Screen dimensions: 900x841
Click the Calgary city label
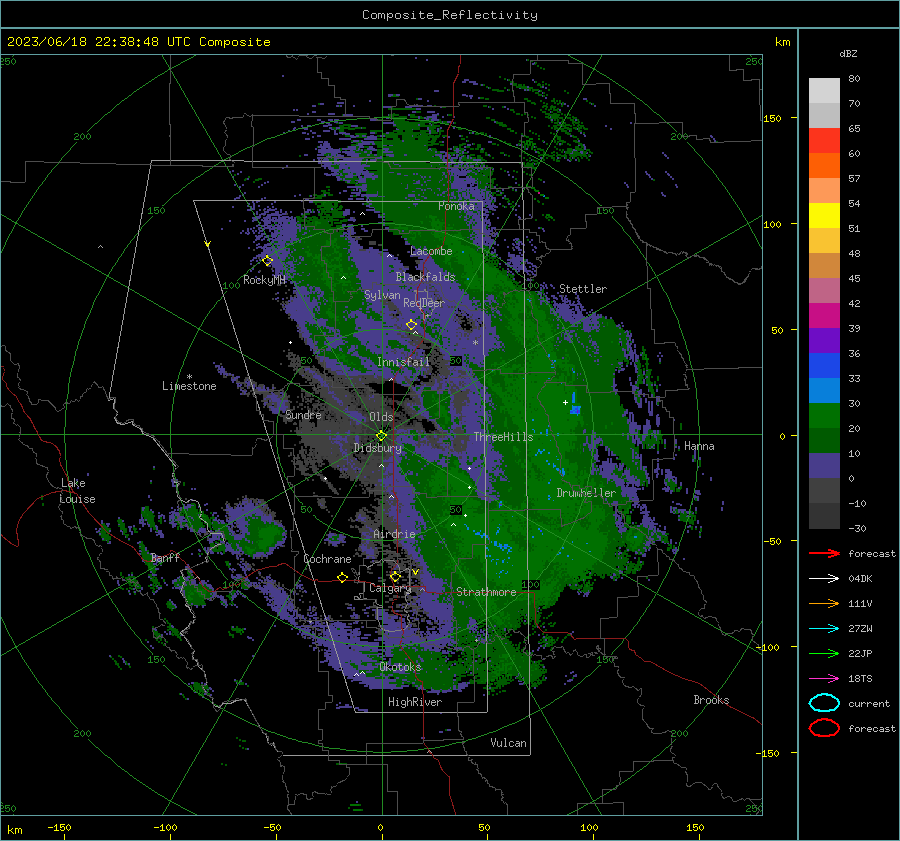pyautogui.click(x=390, y=588)
